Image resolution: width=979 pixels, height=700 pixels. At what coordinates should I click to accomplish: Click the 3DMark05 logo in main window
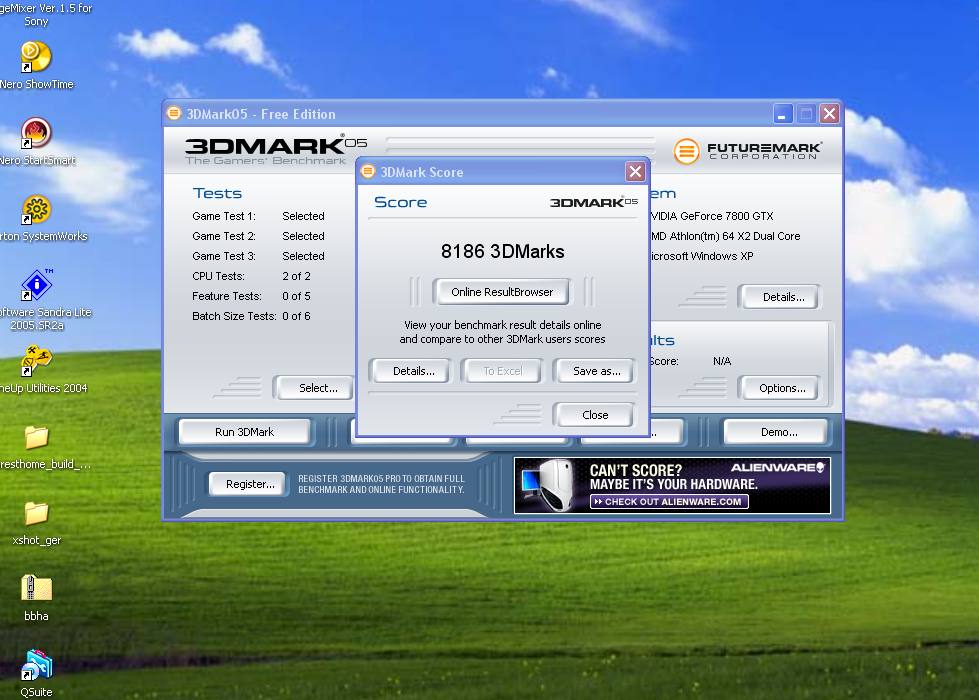coord(275,149)
